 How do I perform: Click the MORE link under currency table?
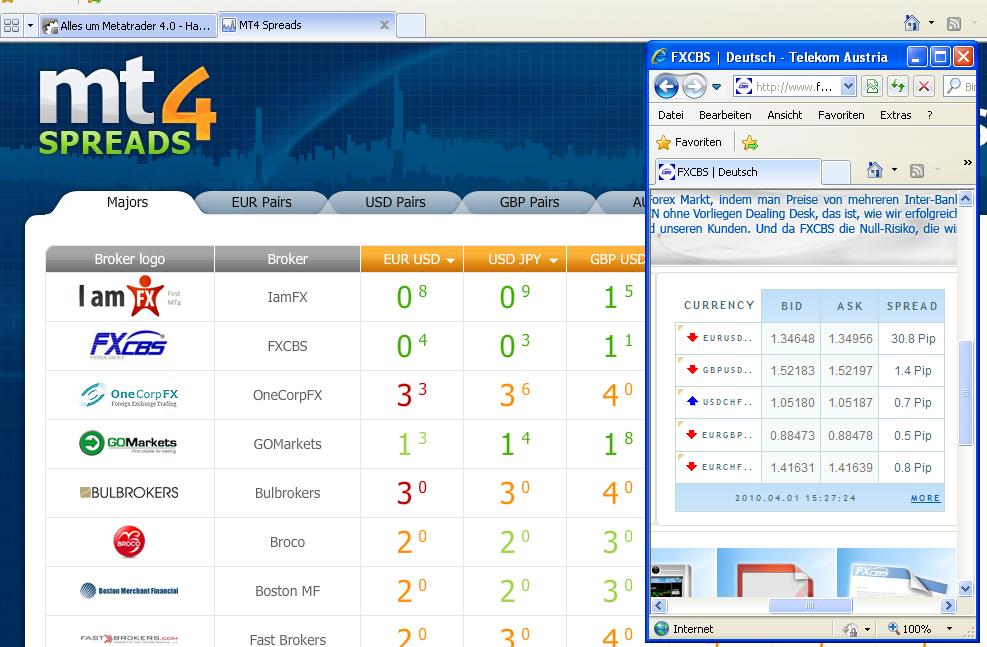coord(925,498)
